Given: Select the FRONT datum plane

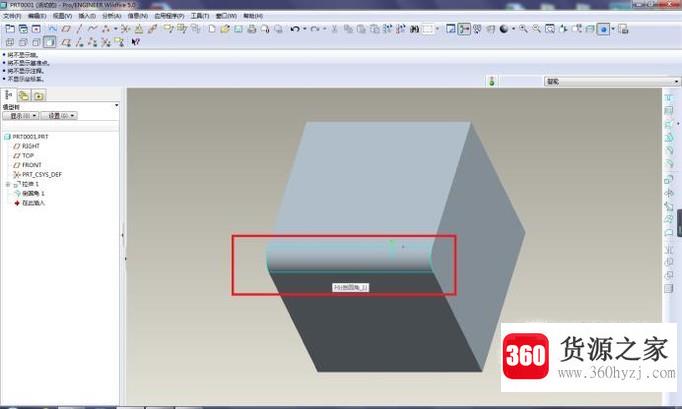Looking at the screenshot, I should click(27, 165).
